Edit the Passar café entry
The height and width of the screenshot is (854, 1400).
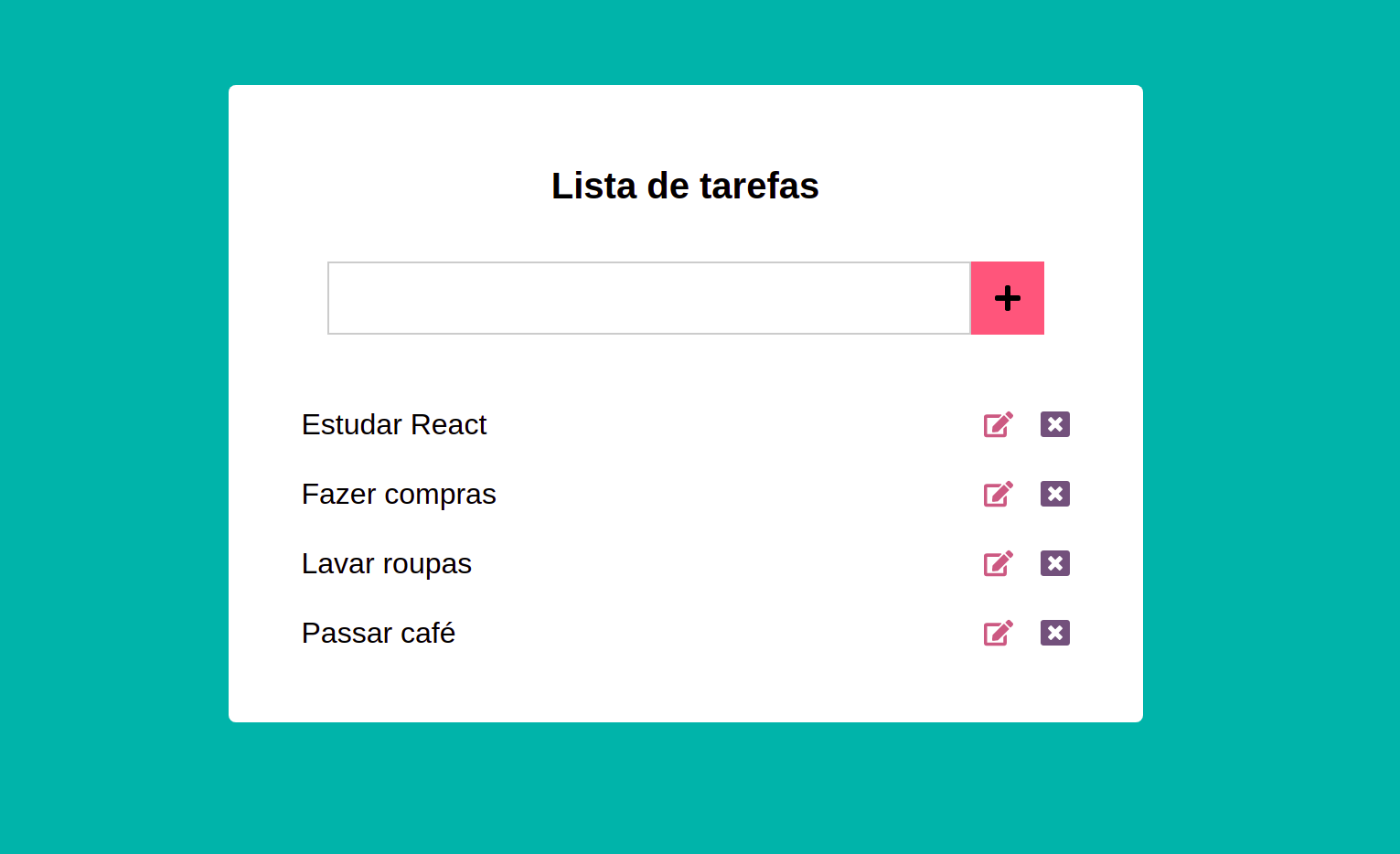point(998,633)
